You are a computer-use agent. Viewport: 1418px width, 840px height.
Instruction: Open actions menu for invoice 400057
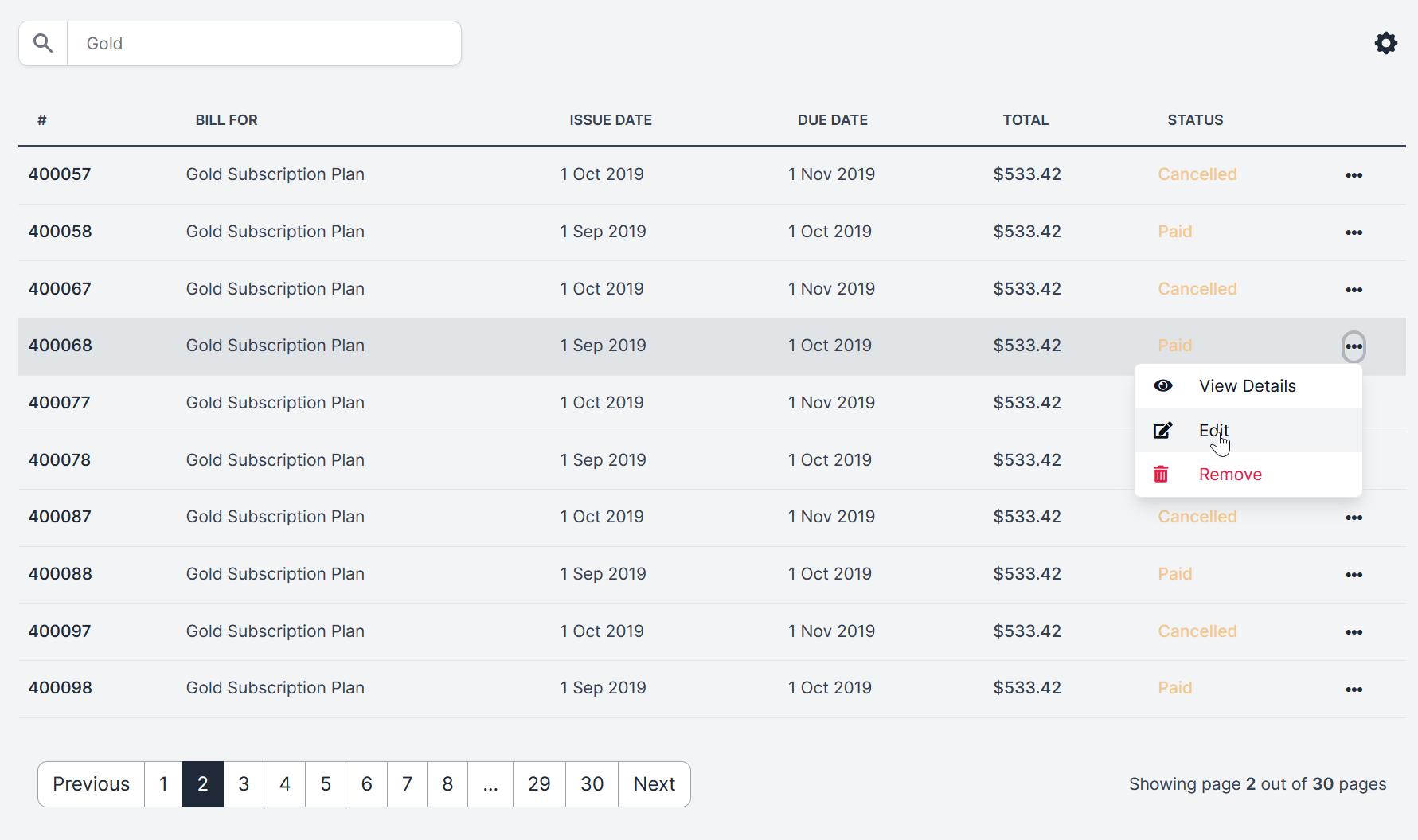1354,175
